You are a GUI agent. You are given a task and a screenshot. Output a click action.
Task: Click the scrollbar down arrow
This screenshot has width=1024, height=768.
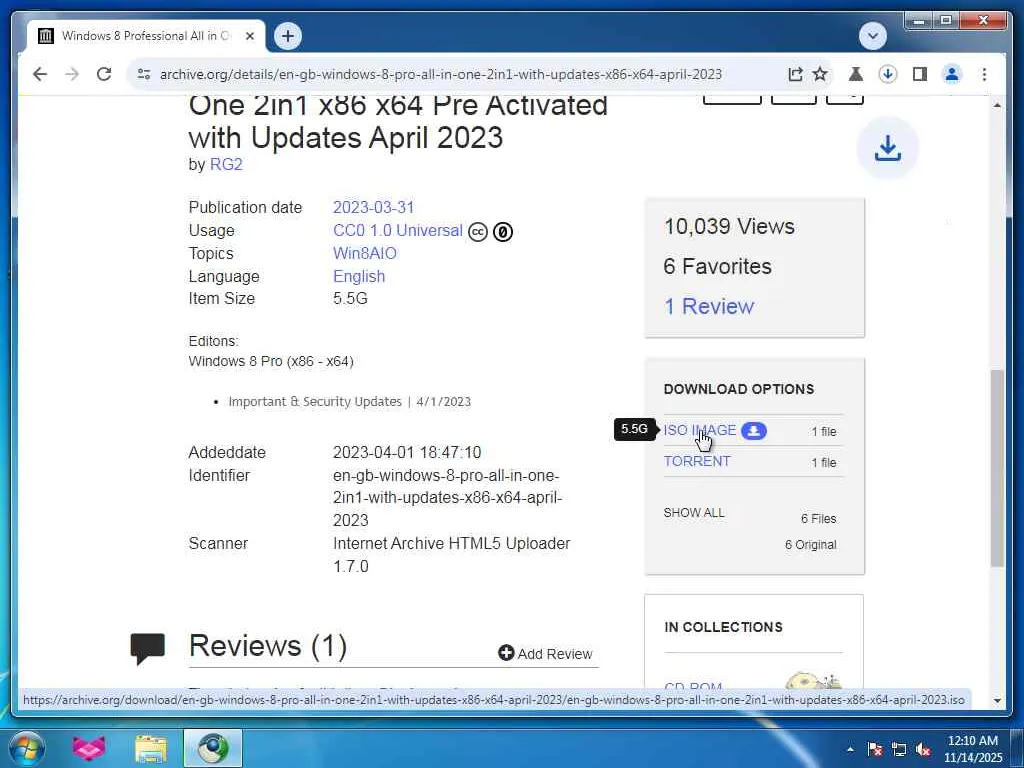[997, 701]
